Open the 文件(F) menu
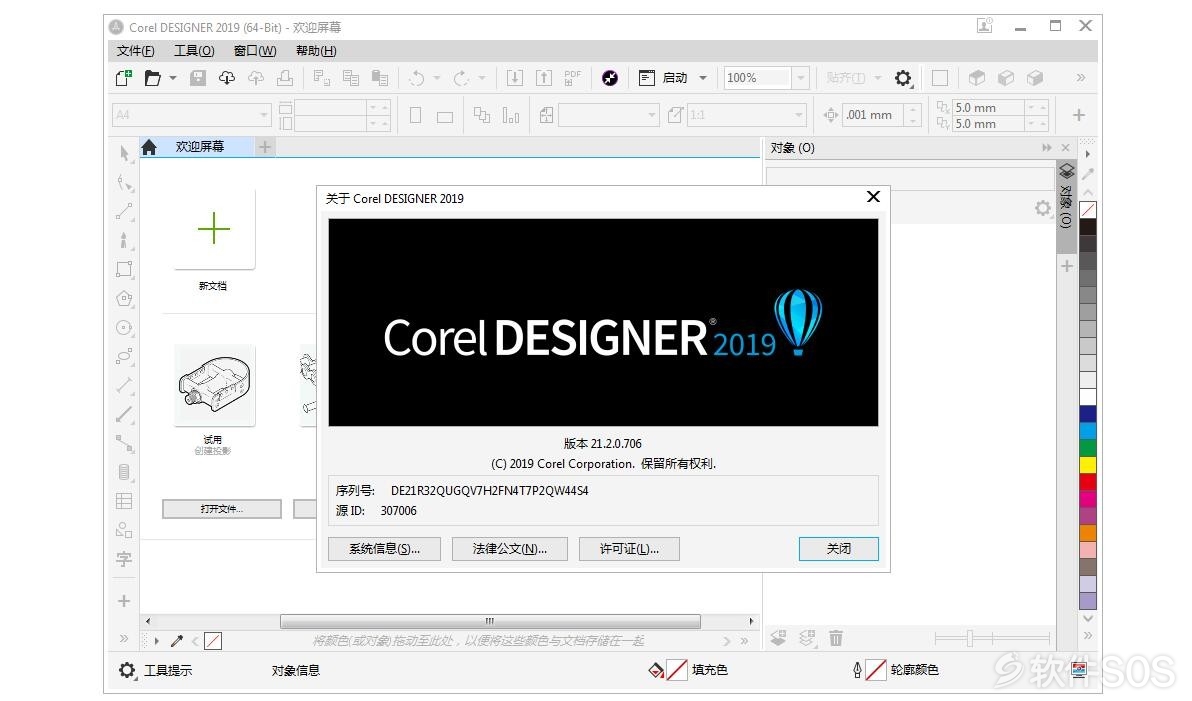This screenshot has height=701, width=1192. click(135, 50)
